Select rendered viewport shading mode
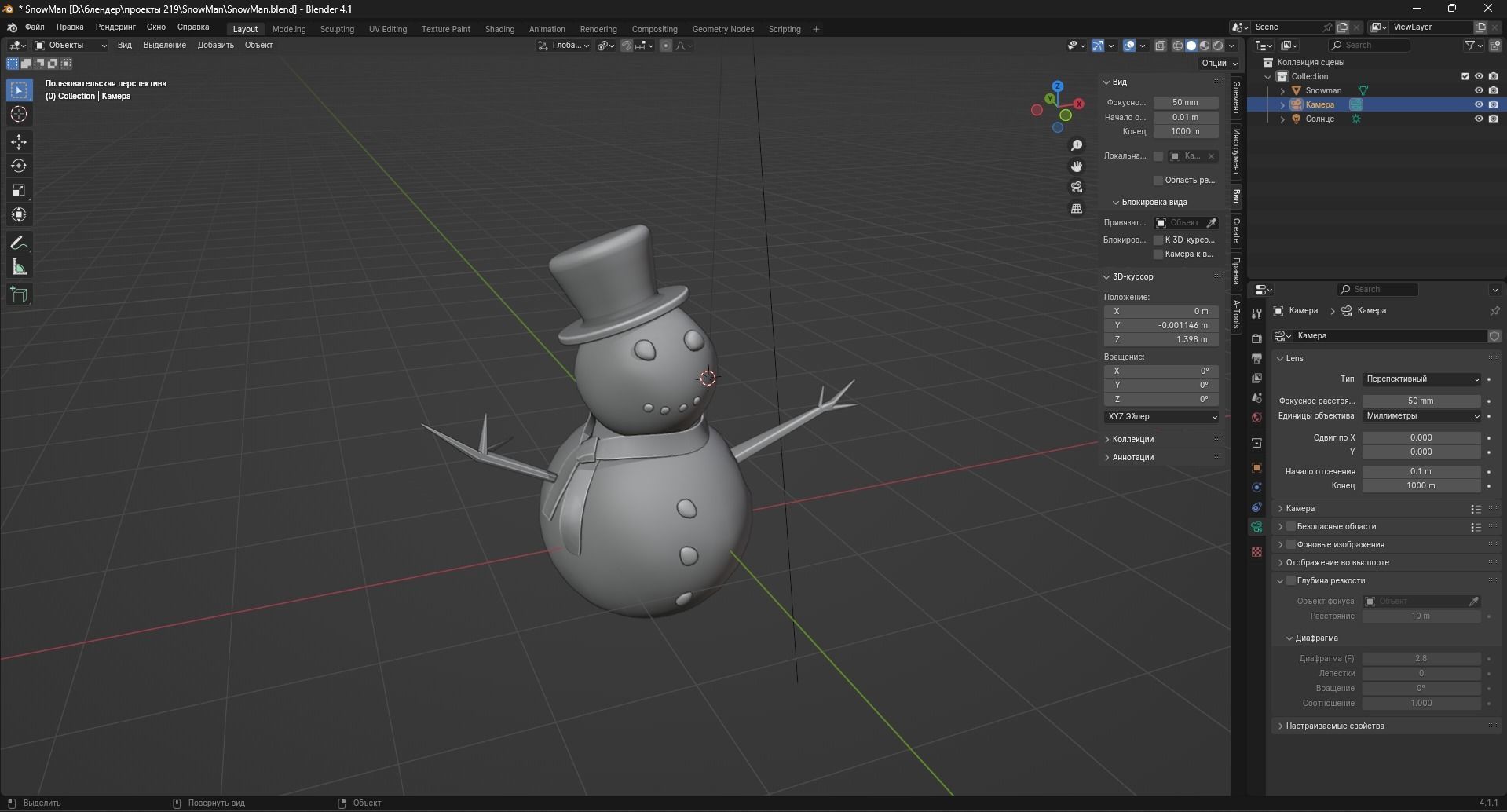1507x812 pixels. pos(1217,46)
